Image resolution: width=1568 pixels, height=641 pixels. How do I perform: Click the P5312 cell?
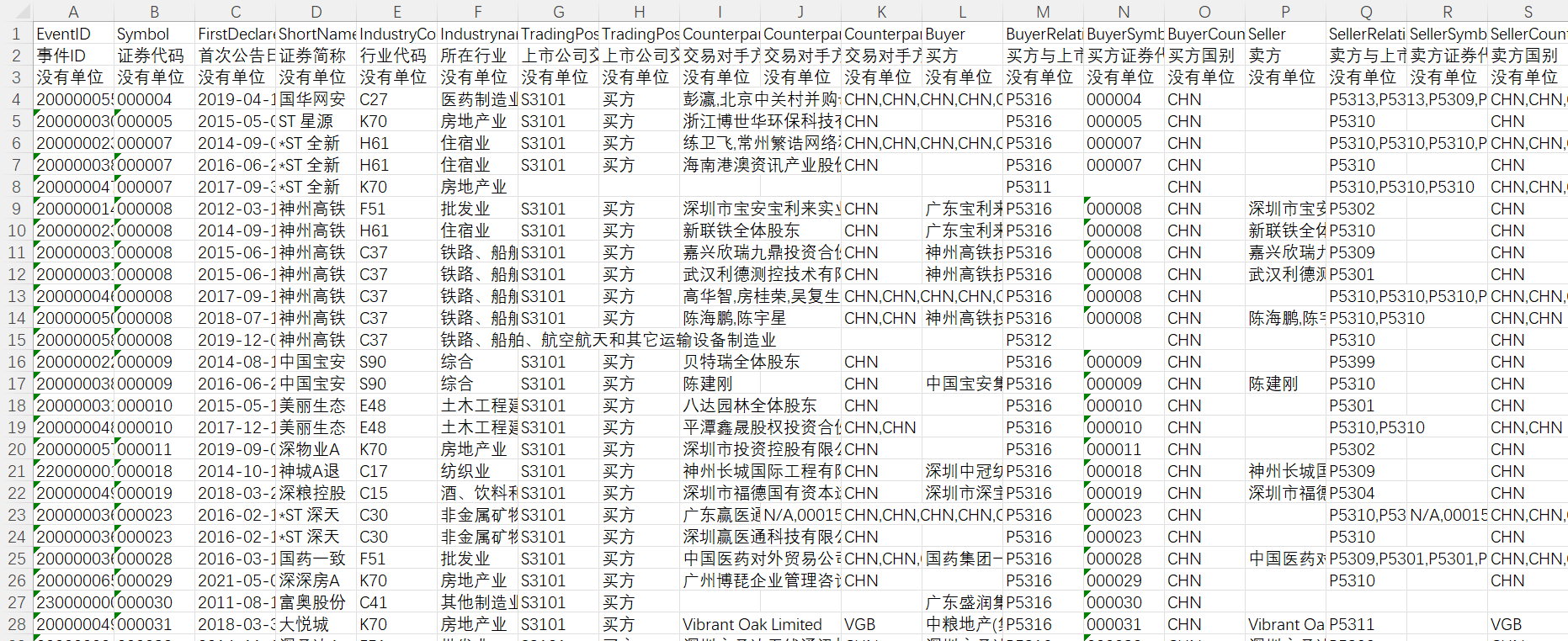click(x=1043, y=340)
